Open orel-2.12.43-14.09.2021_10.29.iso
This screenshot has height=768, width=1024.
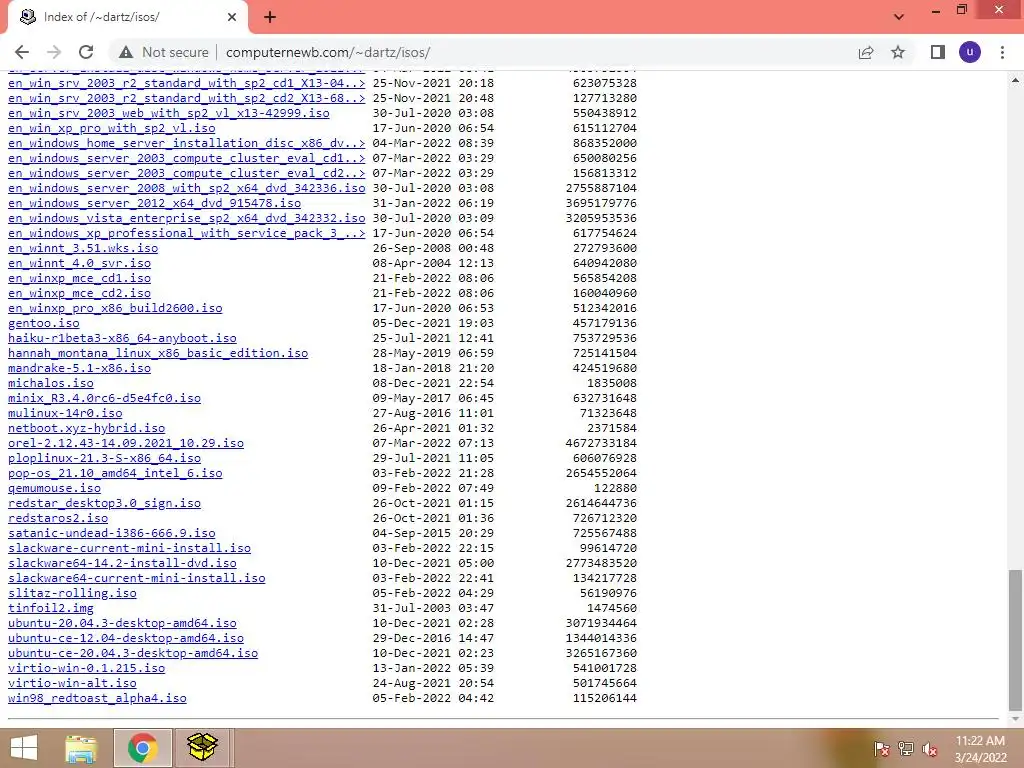pyautogui.click(x=126, y=443)
